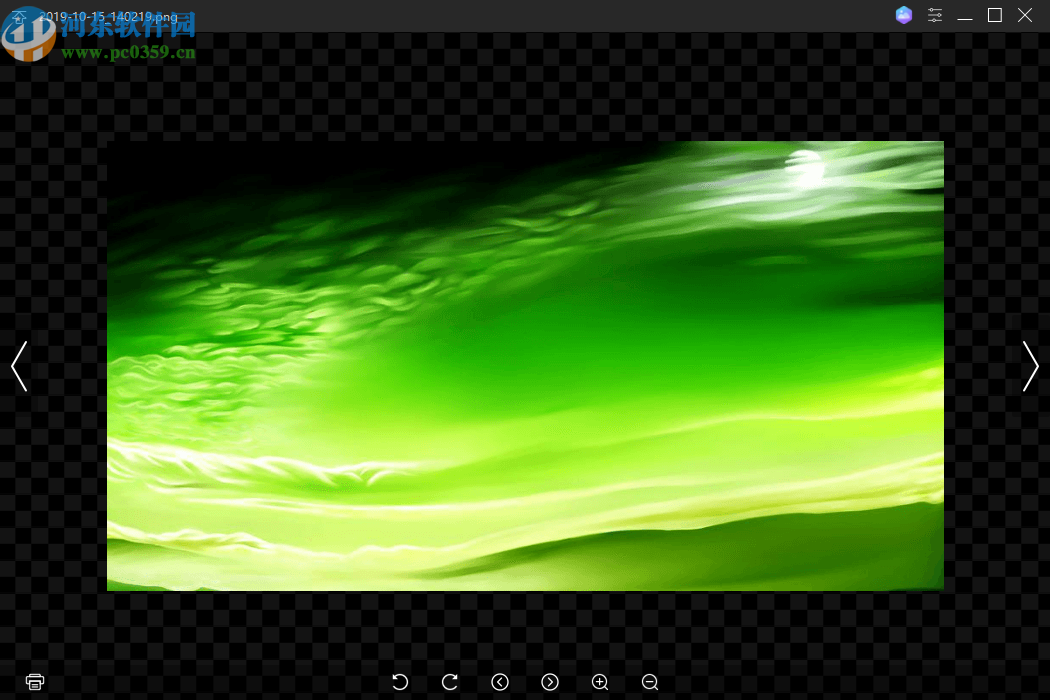This screenshot has width=1050, height=700.
Task: Minimize the image viewer window
Action: [x=965, y=15]
